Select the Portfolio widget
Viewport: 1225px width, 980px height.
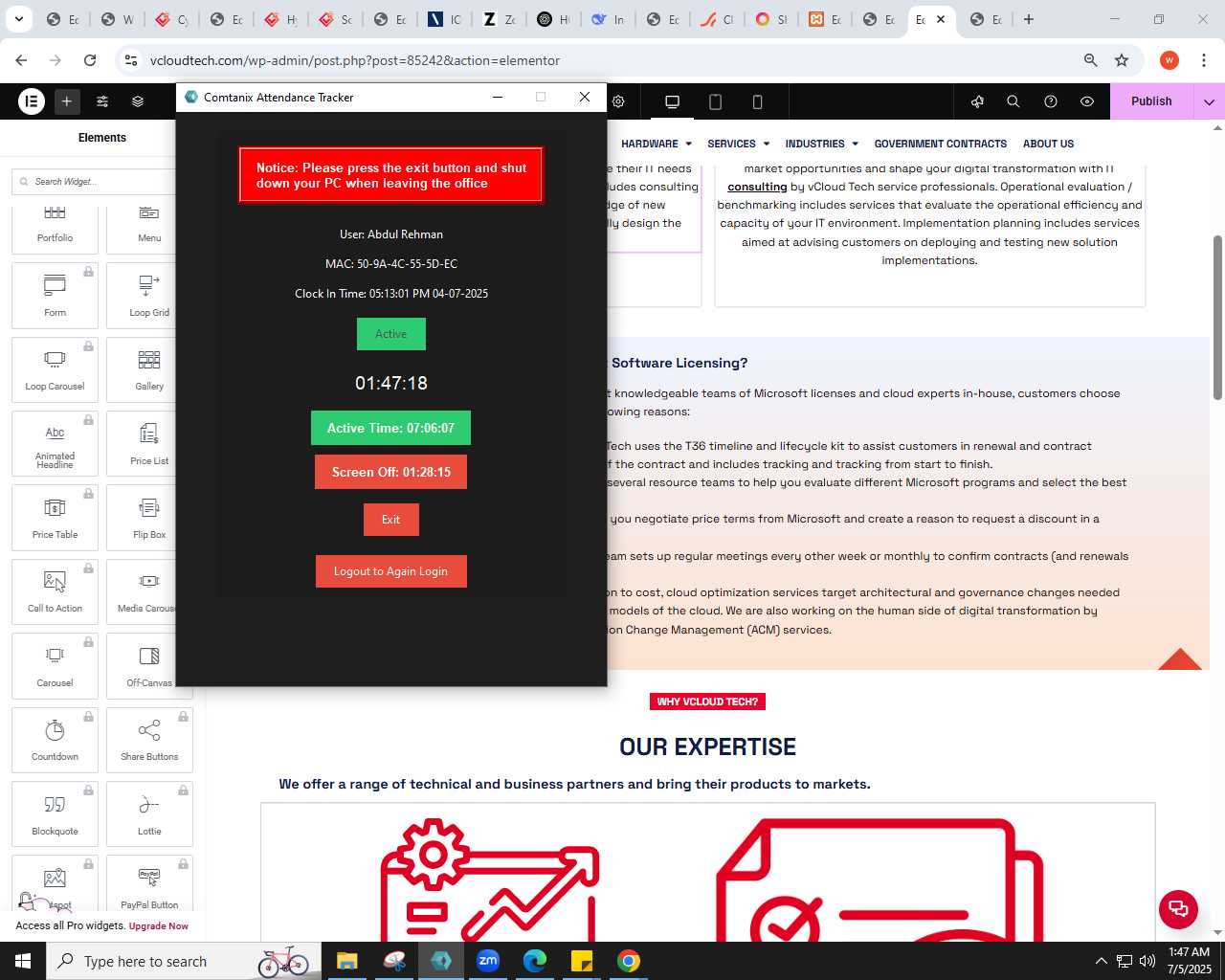tap(55, 228)
